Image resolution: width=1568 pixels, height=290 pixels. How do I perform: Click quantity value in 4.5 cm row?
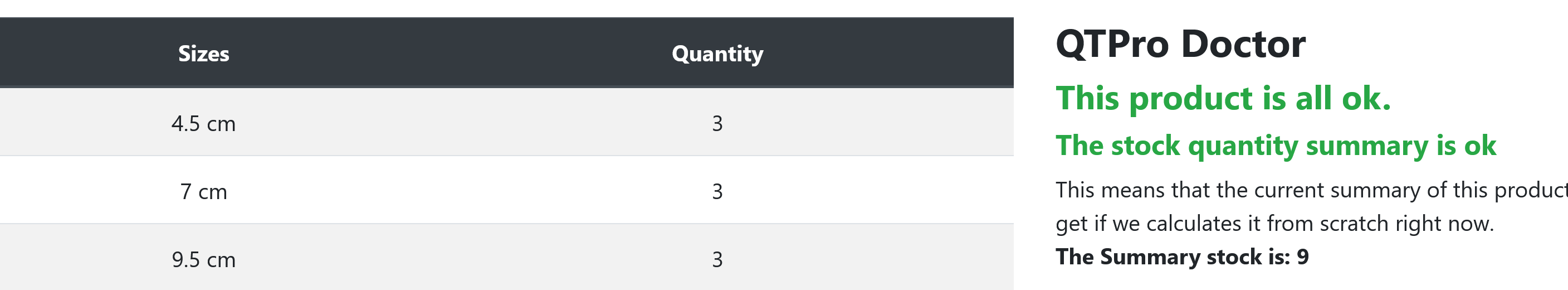coord(717,124)
